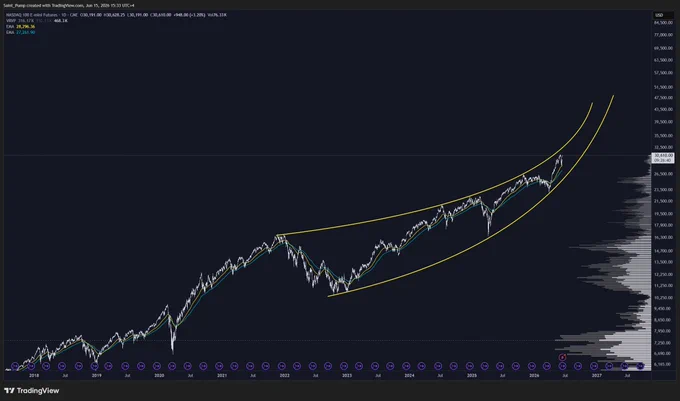Click the purple event marker above 2024 label

coord(406,366)
